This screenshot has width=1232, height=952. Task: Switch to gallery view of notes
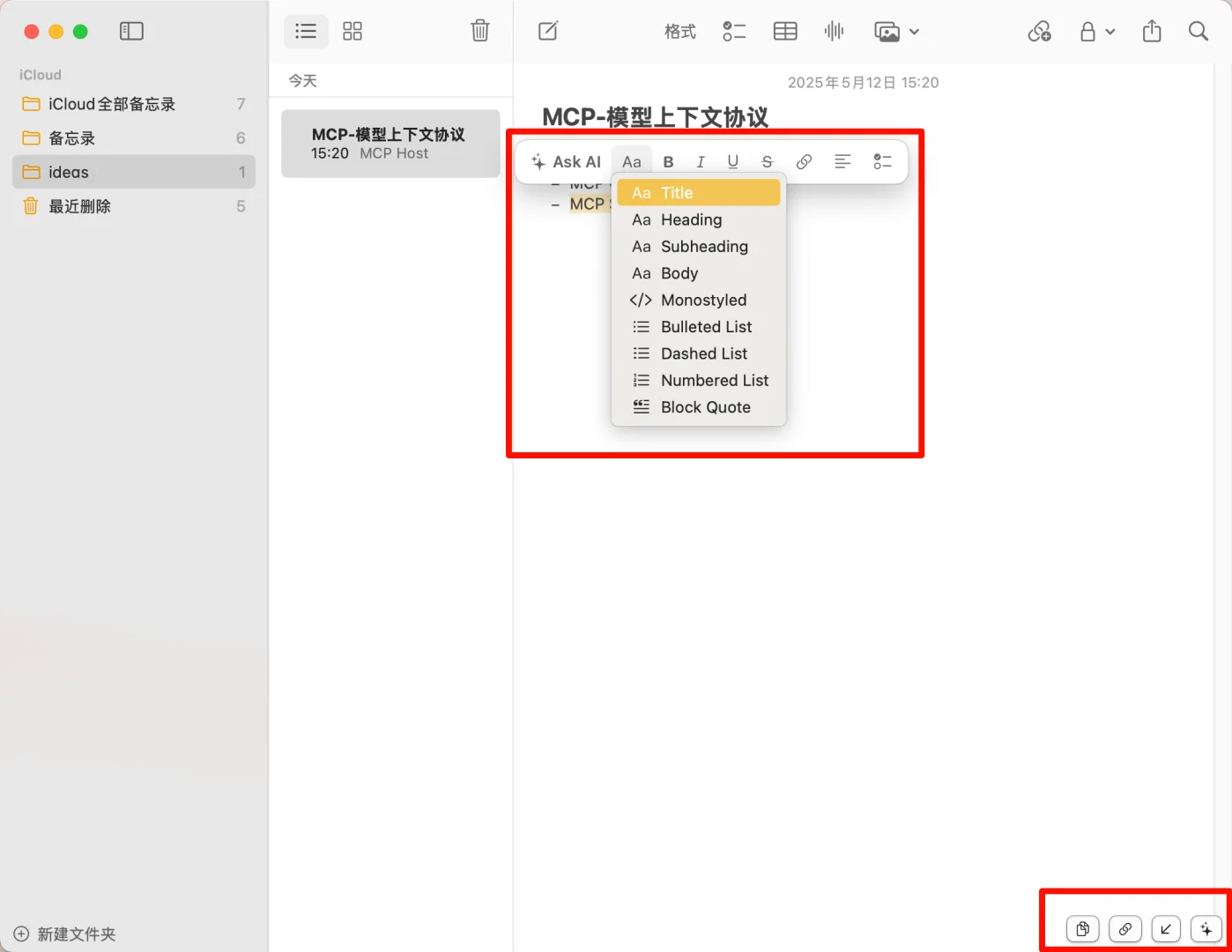[353, 32]
